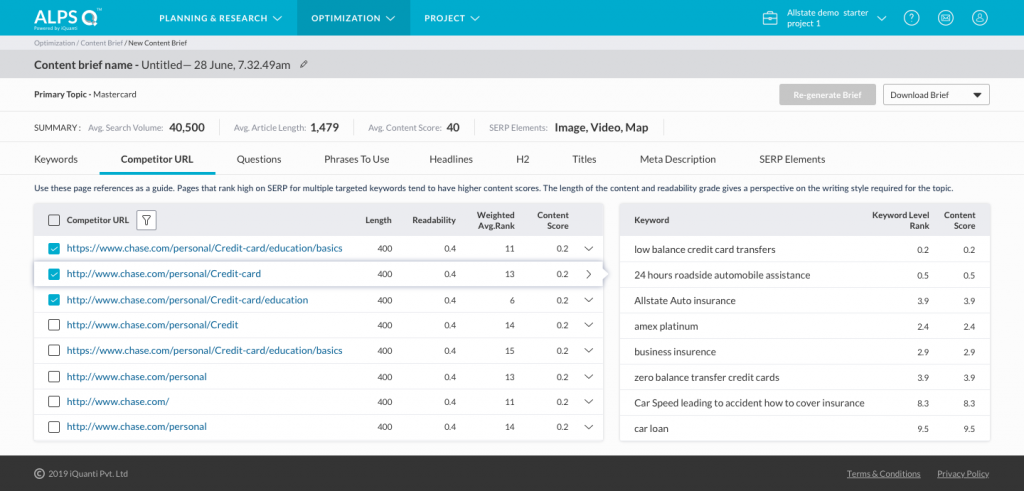Screen dimensions: 1024x491
Task: Open the chase.com/personal/Credit-card/education link
Action: pos(187,300)
